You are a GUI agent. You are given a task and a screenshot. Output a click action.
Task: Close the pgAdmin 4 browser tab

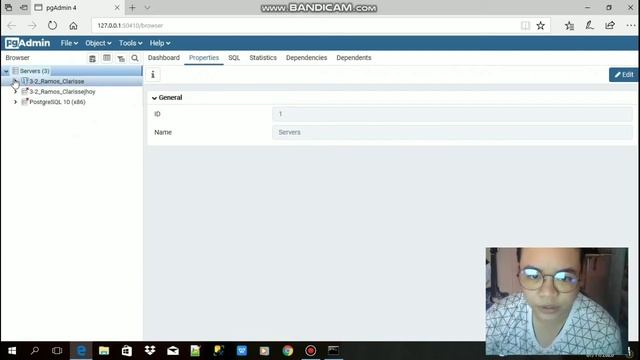(x=117, y=8)
